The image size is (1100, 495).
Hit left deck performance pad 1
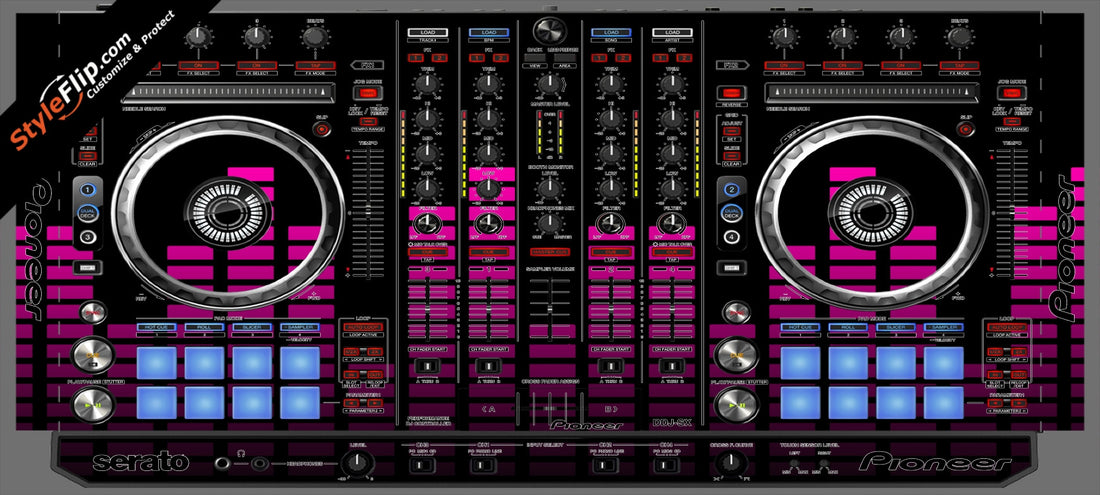coord(156,362)
